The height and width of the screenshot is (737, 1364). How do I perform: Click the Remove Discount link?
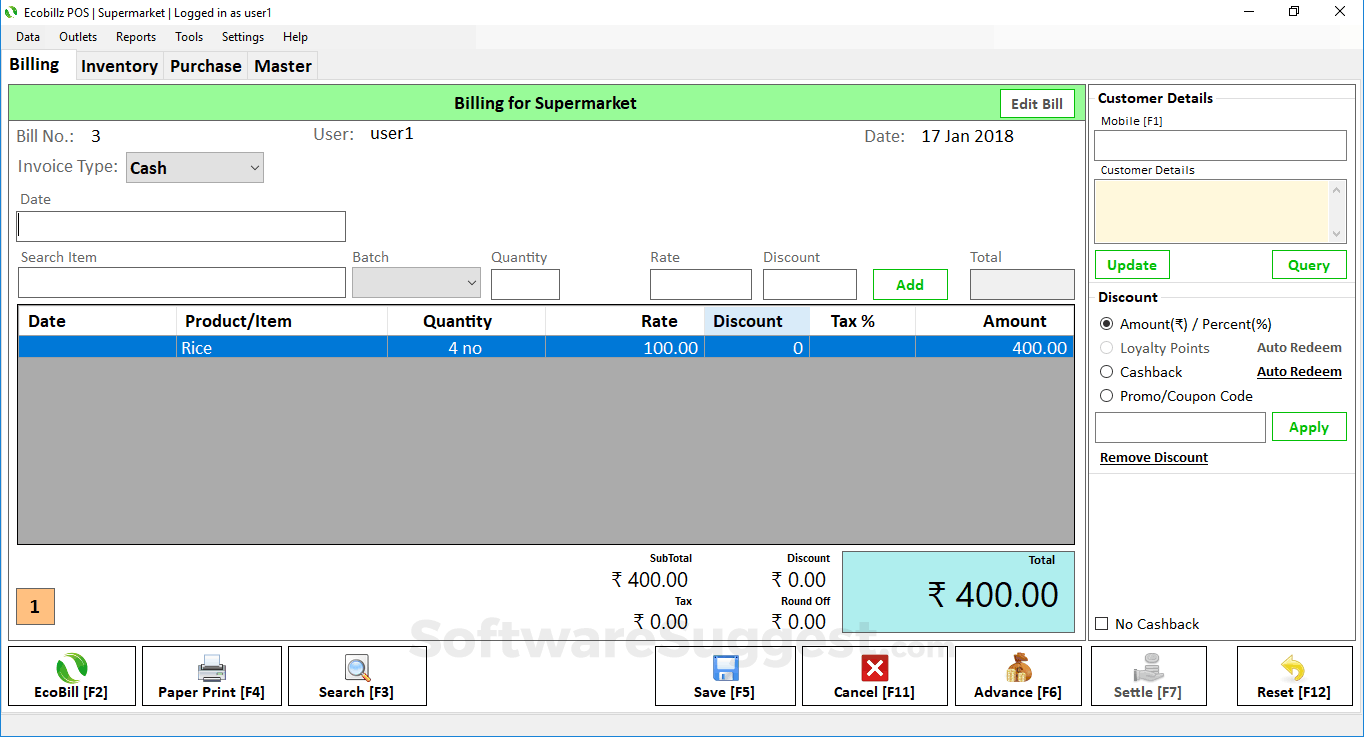pos(1153,457)
